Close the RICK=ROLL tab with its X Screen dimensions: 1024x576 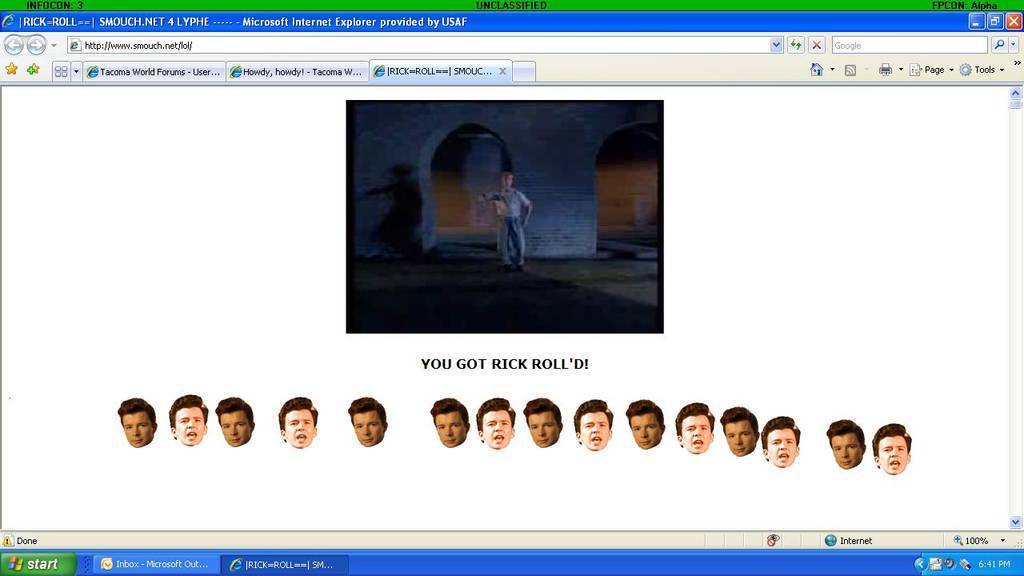(502, 71)
